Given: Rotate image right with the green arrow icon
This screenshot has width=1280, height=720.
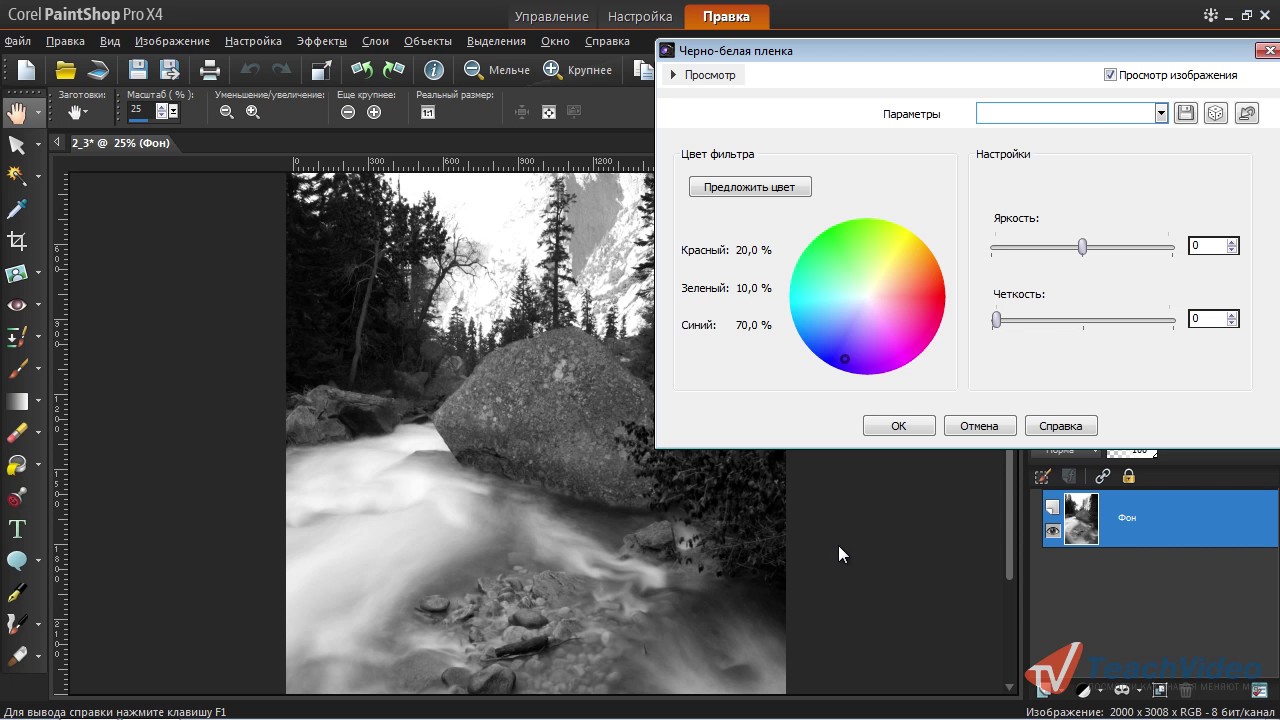Looking at the screenshot, I should (x=394, y=69).
